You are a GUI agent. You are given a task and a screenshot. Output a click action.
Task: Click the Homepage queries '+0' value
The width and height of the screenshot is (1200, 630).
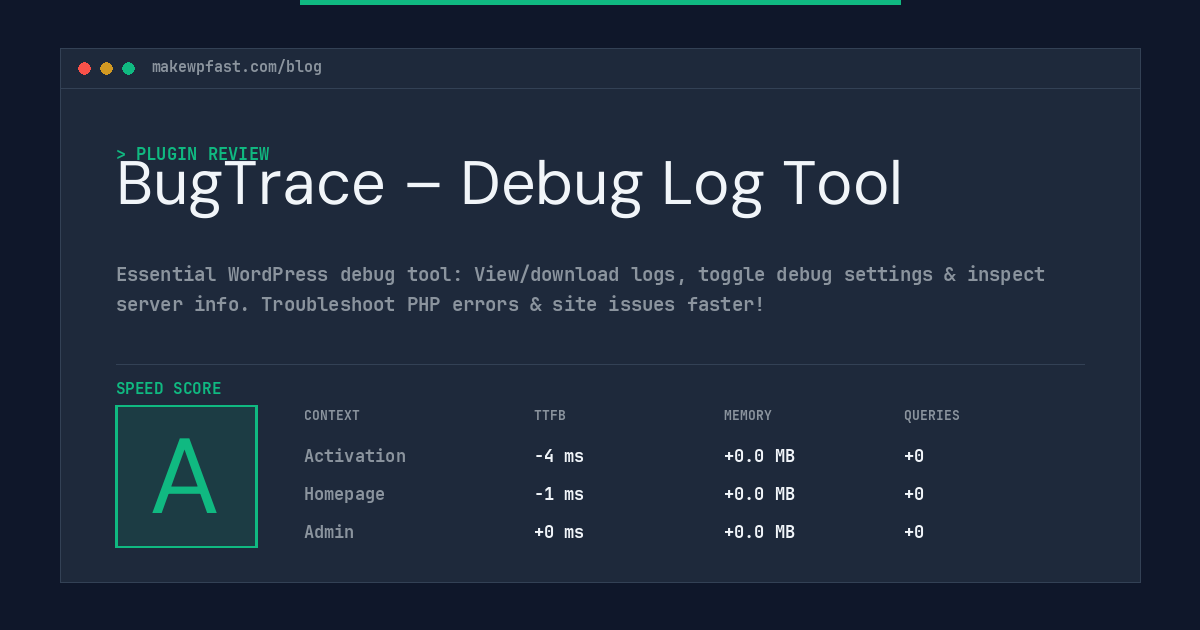[x=914, y=494]
